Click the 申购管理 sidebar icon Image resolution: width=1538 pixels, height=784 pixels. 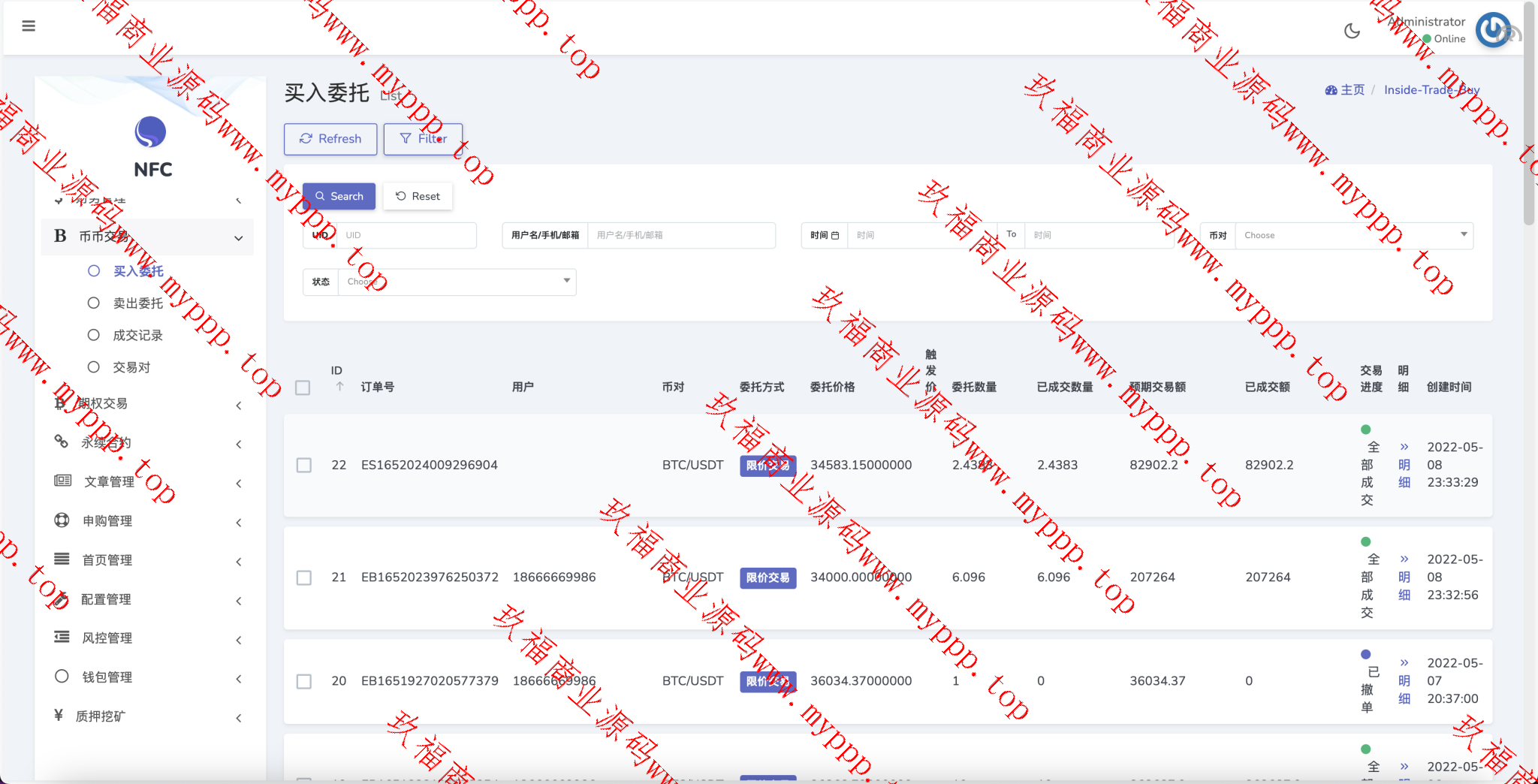[x=62, y=520]
